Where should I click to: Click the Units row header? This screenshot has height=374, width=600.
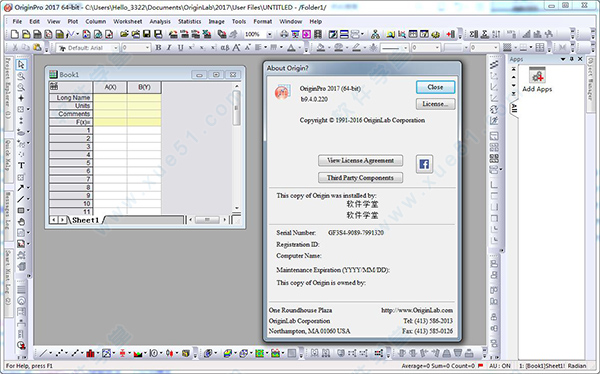point(71,106)
